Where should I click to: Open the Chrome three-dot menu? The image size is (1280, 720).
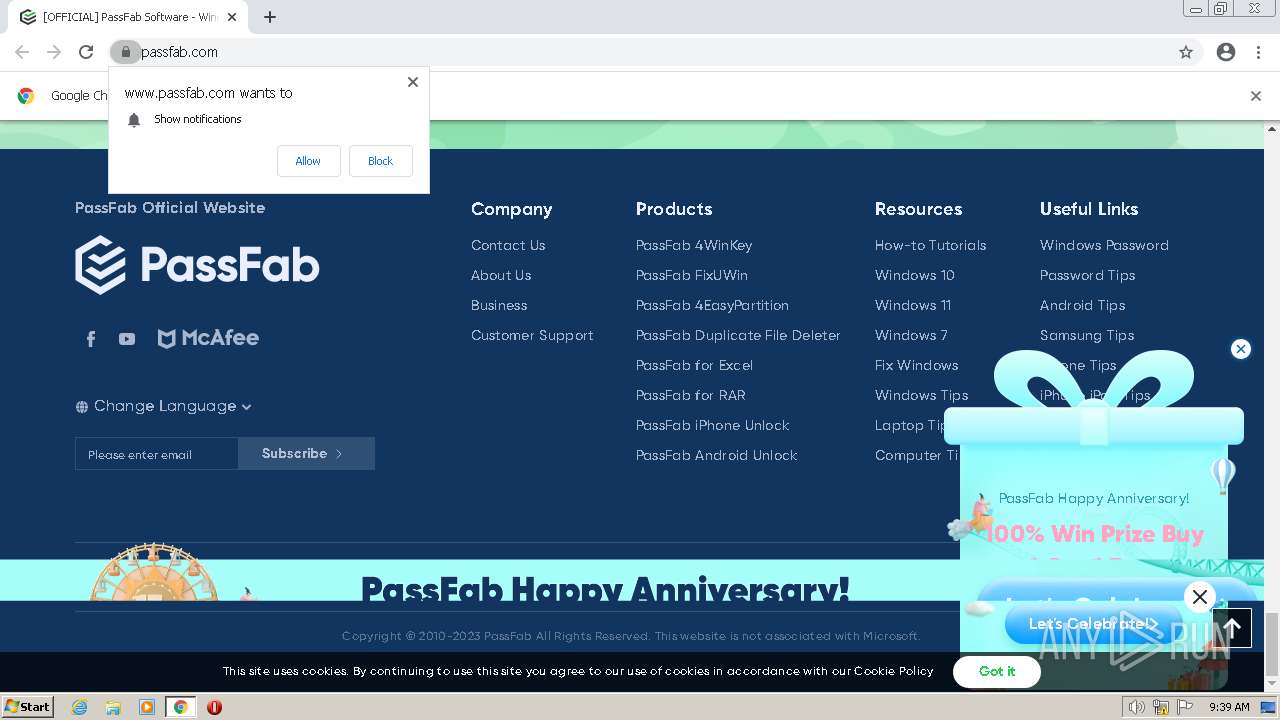tap(1258, 52)
